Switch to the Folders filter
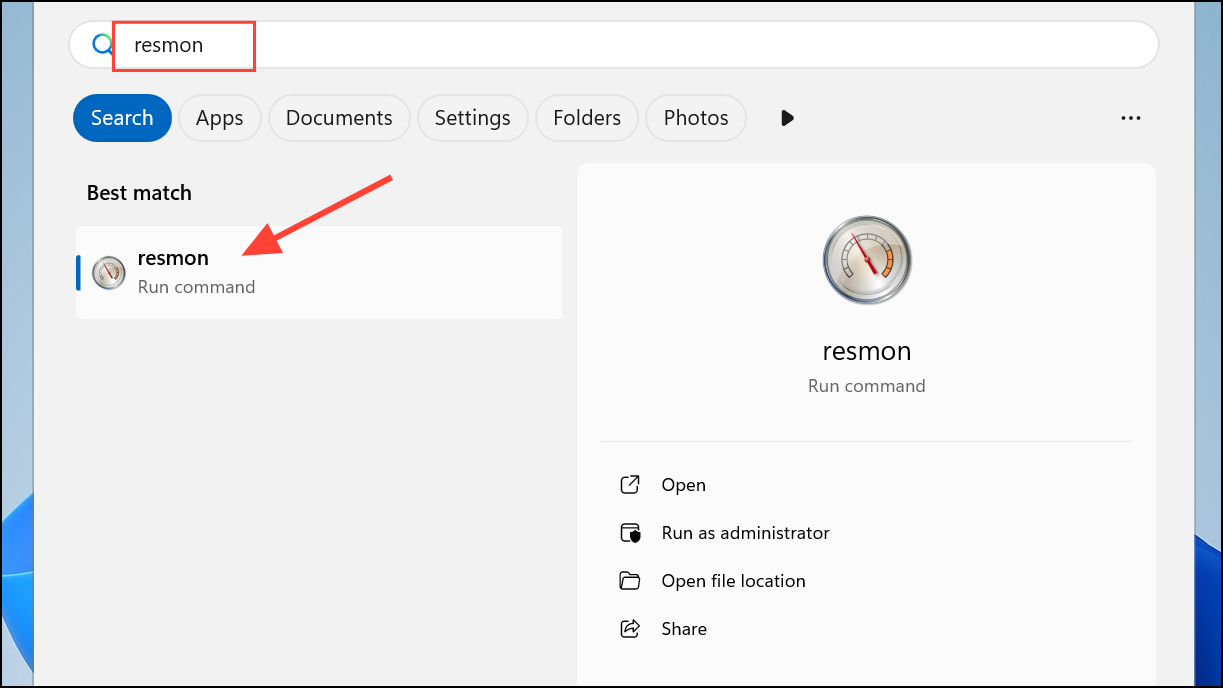Image resolution: width=1223 pixels, height=688 pixels. (x=587, y=118)
